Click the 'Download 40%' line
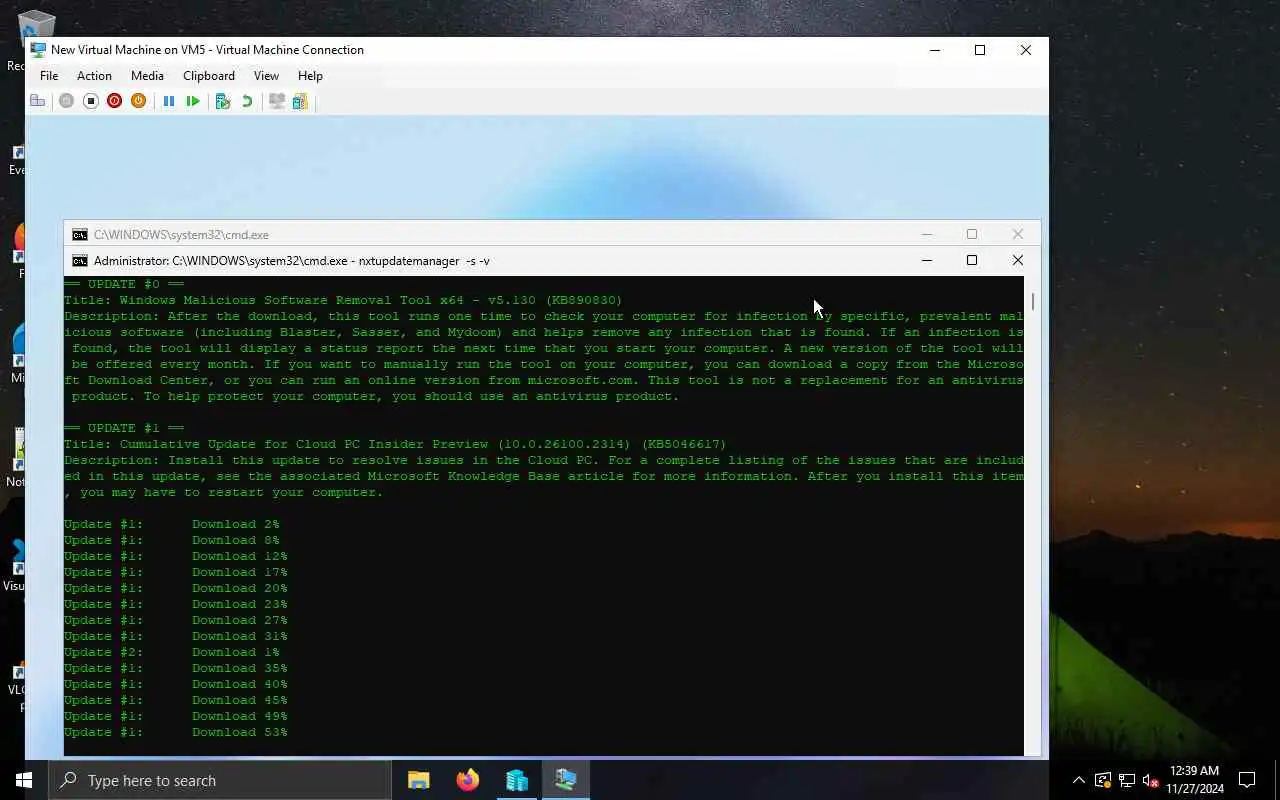Image resolution: width=1280 pixels, height=800 pixels. point(176,684)
